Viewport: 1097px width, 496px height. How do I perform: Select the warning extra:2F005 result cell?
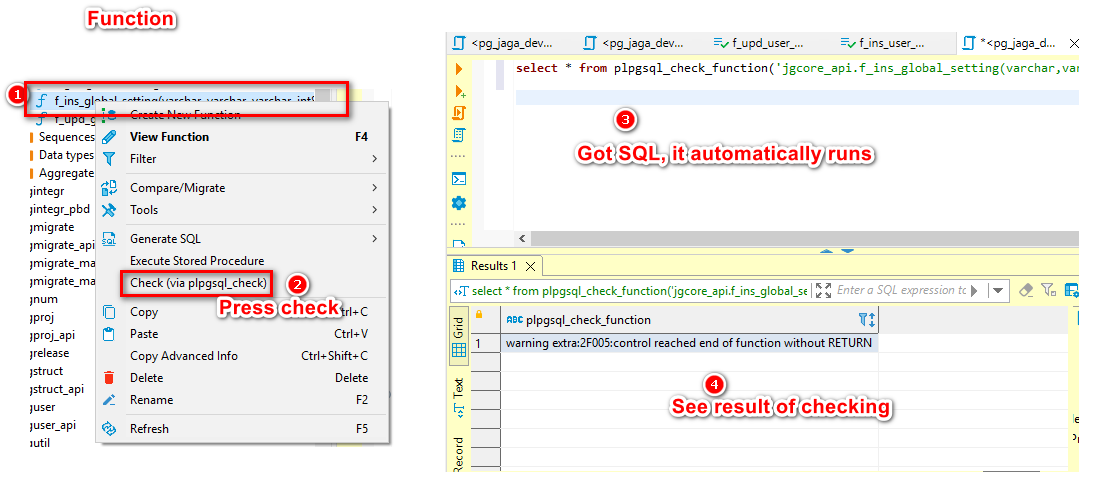pos(689,343)
